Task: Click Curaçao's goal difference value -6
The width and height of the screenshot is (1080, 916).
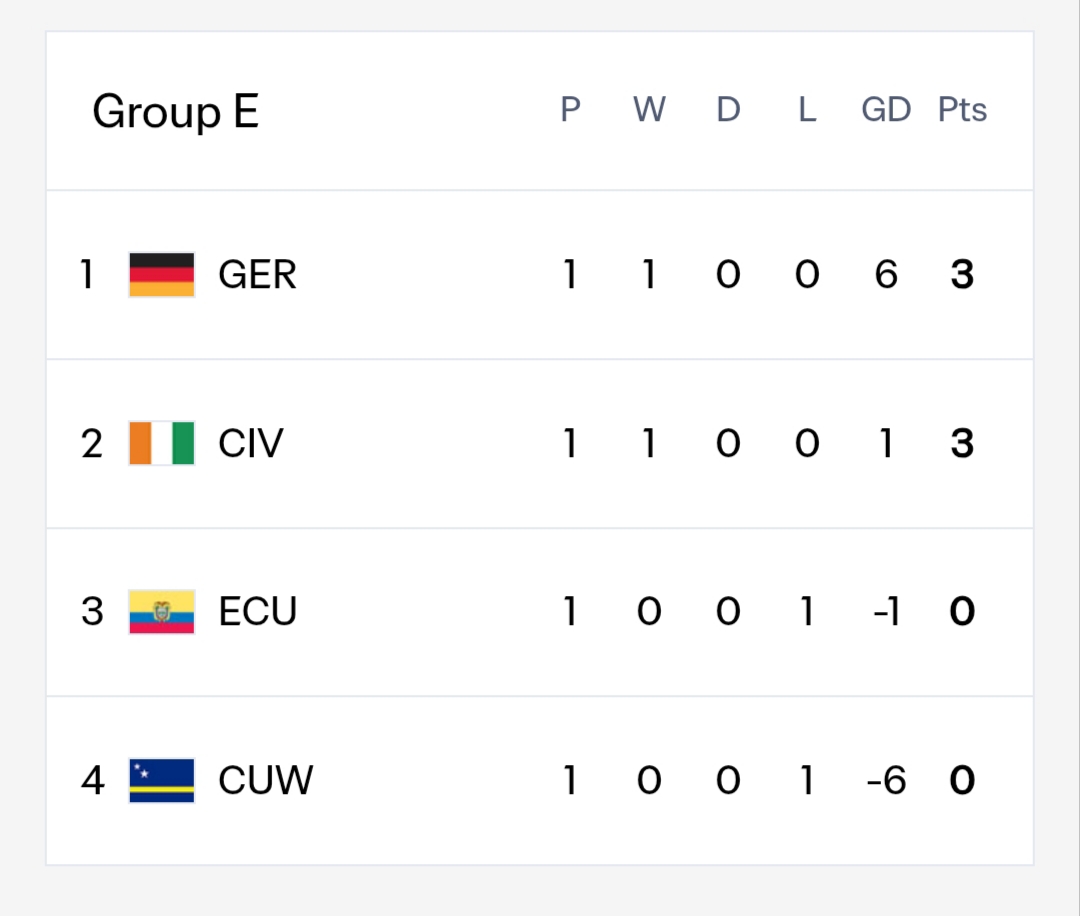Action: (x=886, y=780)
